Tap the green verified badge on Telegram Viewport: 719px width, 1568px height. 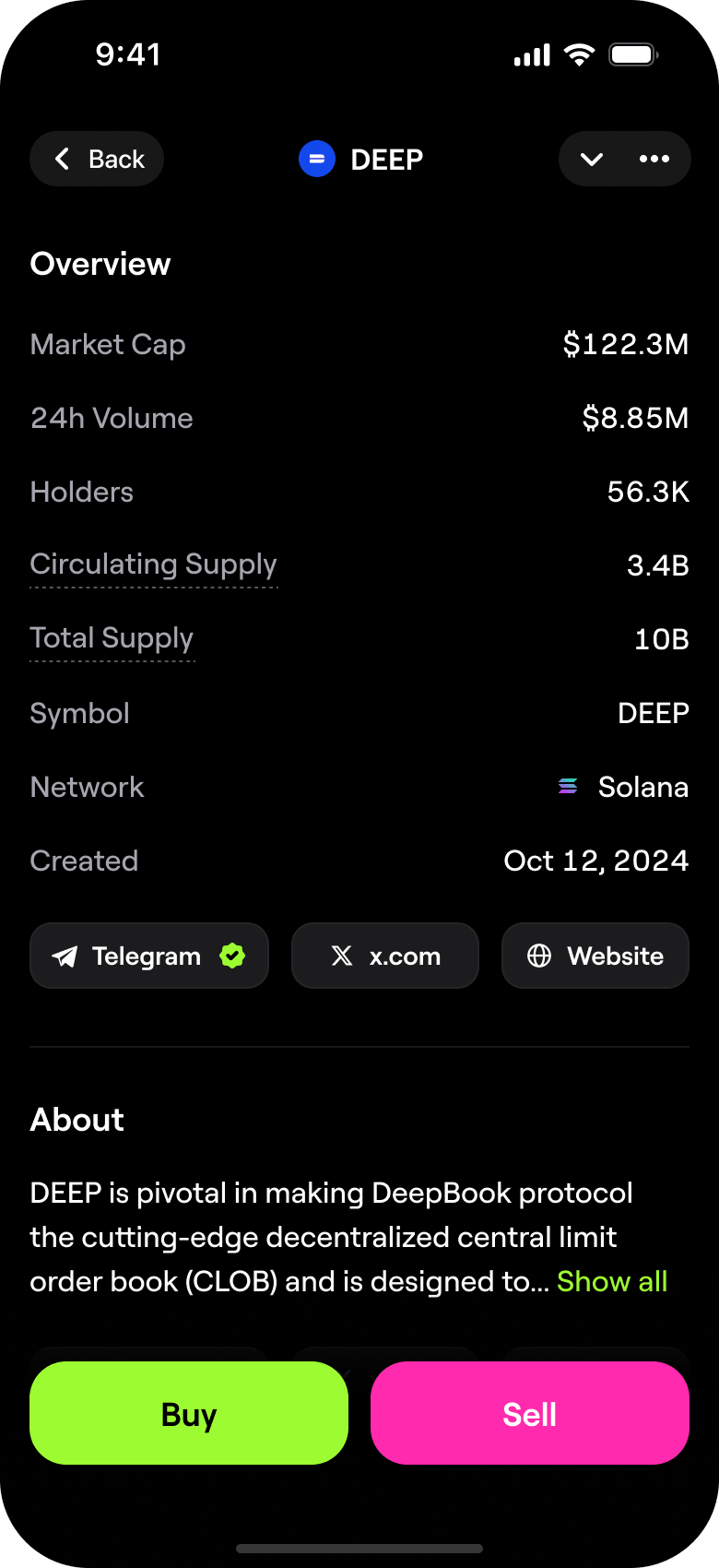pos(232,956)
